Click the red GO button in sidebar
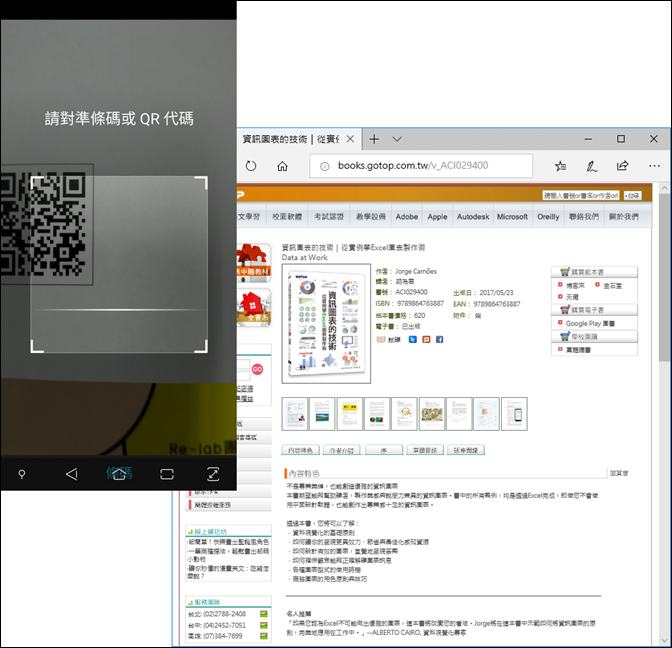 pos(257,369)
